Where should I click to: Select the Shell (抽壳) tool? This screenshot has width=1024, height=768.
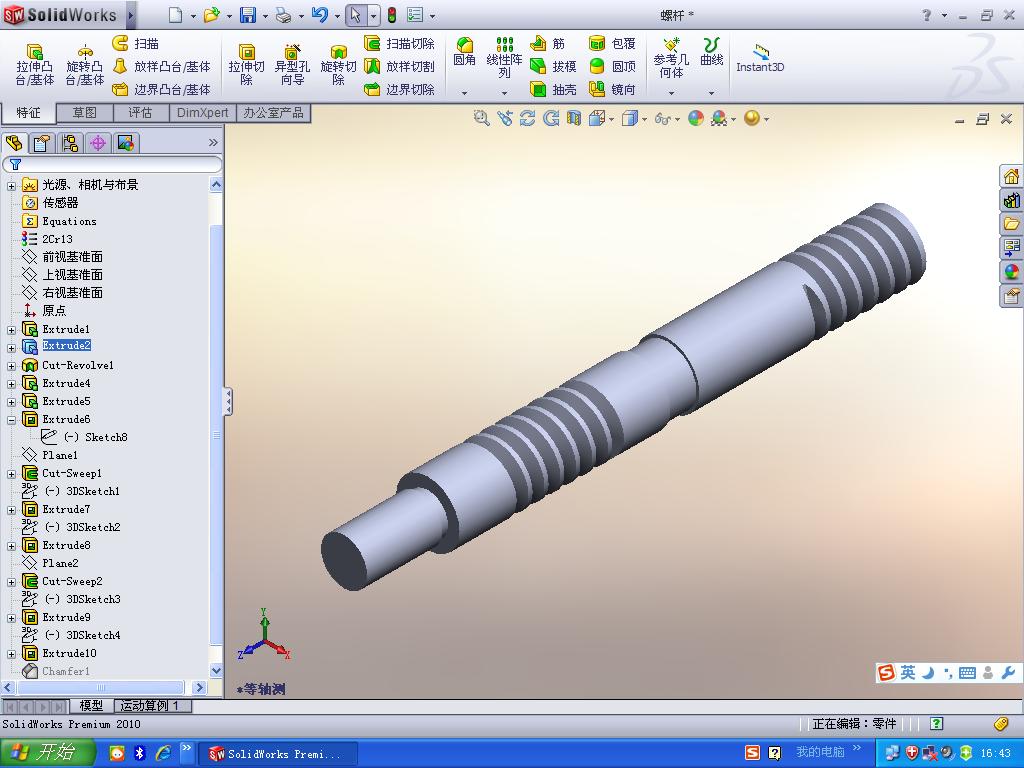point(553,89)
